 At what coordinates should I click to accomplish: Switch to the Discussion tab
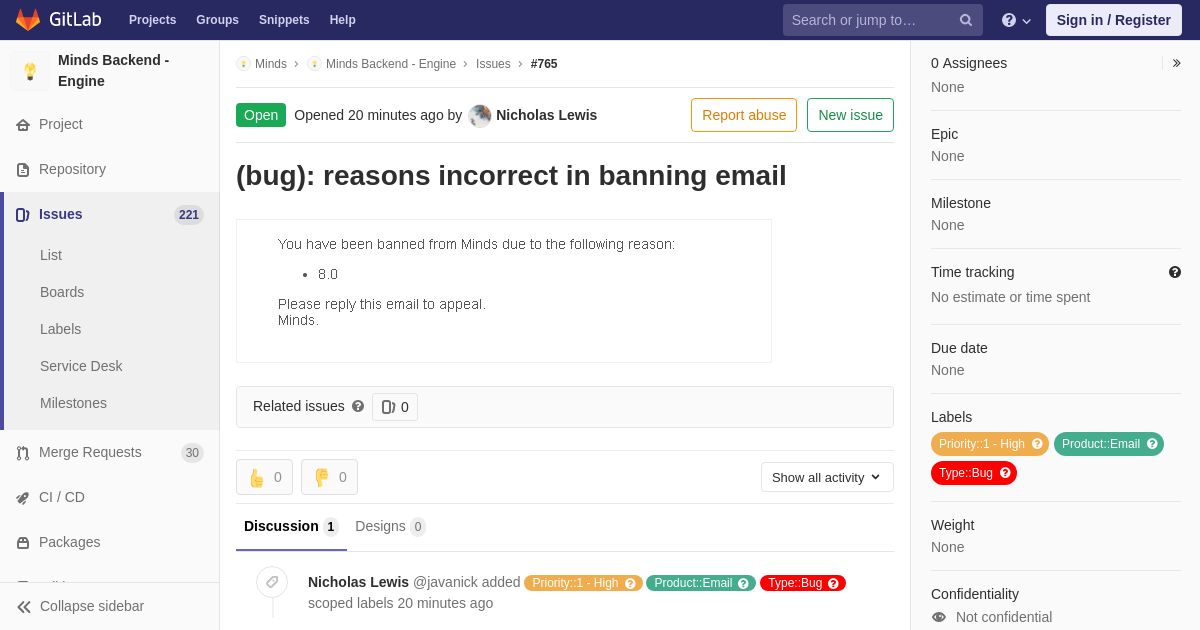click(291, 526)
